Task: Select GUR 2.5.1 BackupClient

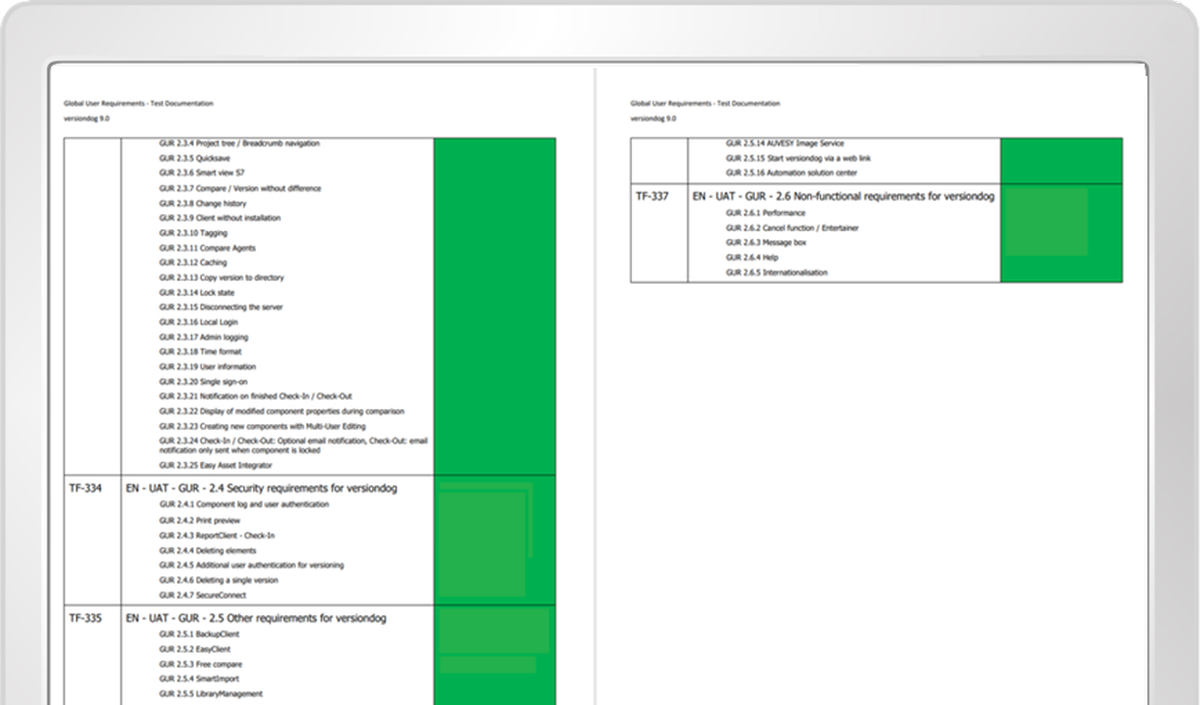Action: tap(199, 634)
